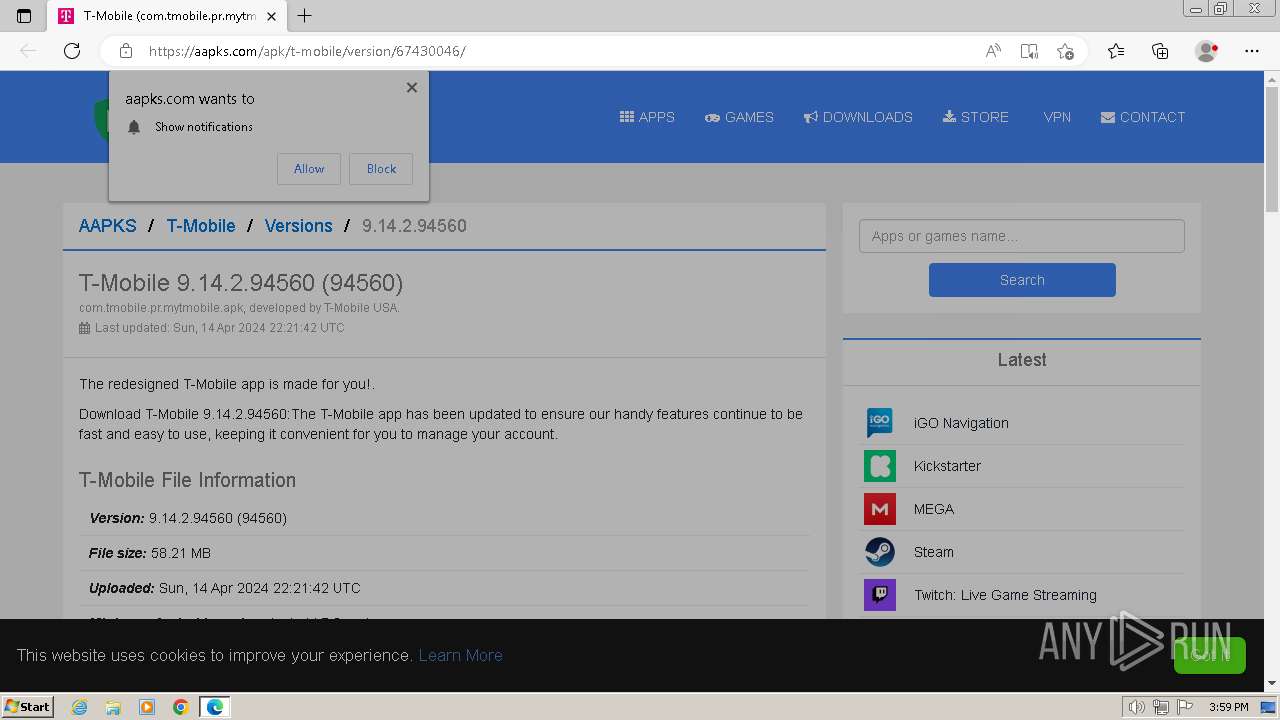
Task: Close the T-Mobile browser tab
Action: tap(271, 16)
